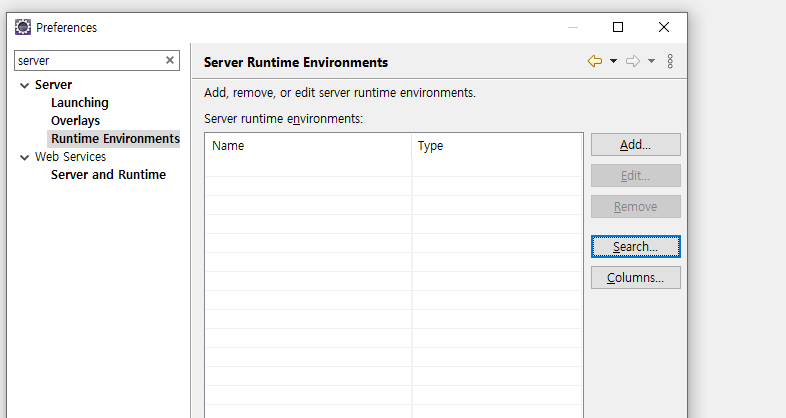Close the Preferences dialog

click(664, 27)
